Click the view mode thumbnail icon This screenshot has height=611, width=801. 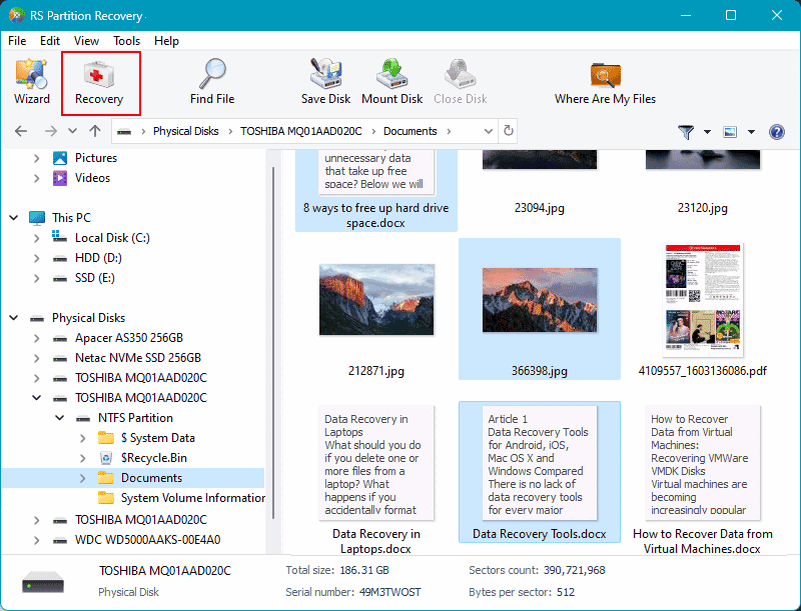(730, 132)
